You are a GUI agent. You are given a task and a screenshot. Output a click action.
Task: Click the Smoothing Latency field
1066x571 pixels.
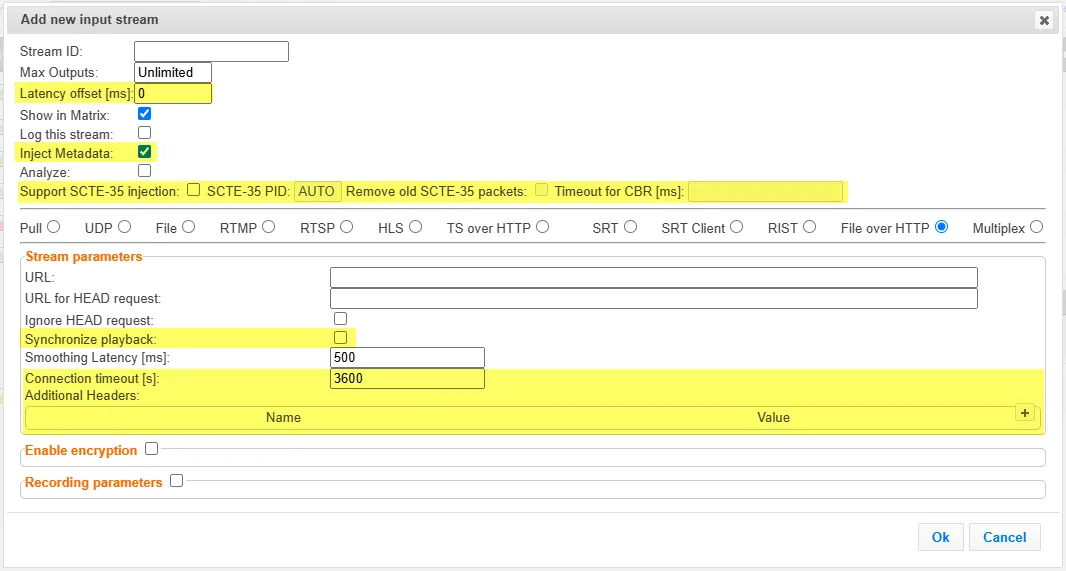coord(407,358)
